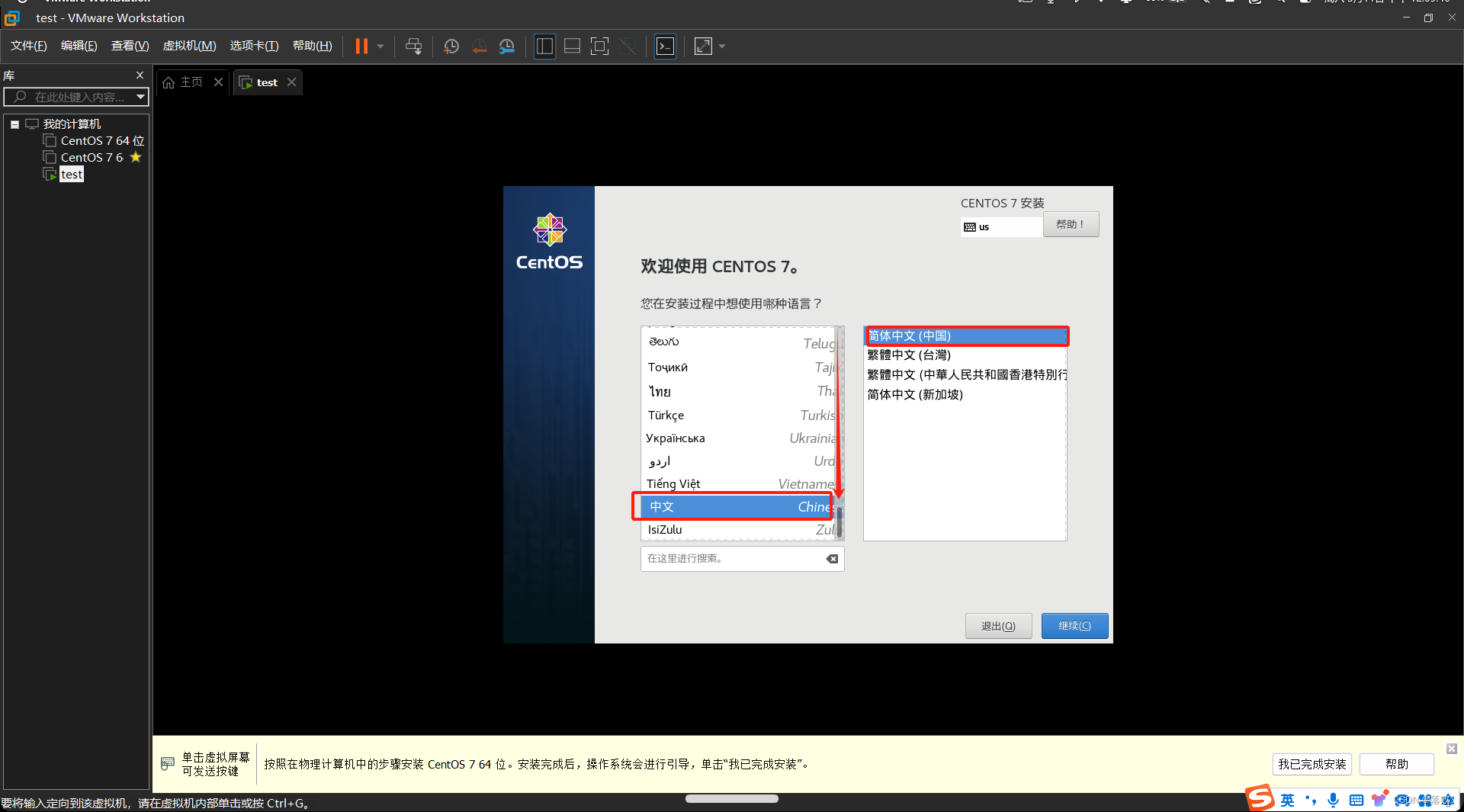
Task: Open the power options dropdown arrow beside pause
Action: 380,47
